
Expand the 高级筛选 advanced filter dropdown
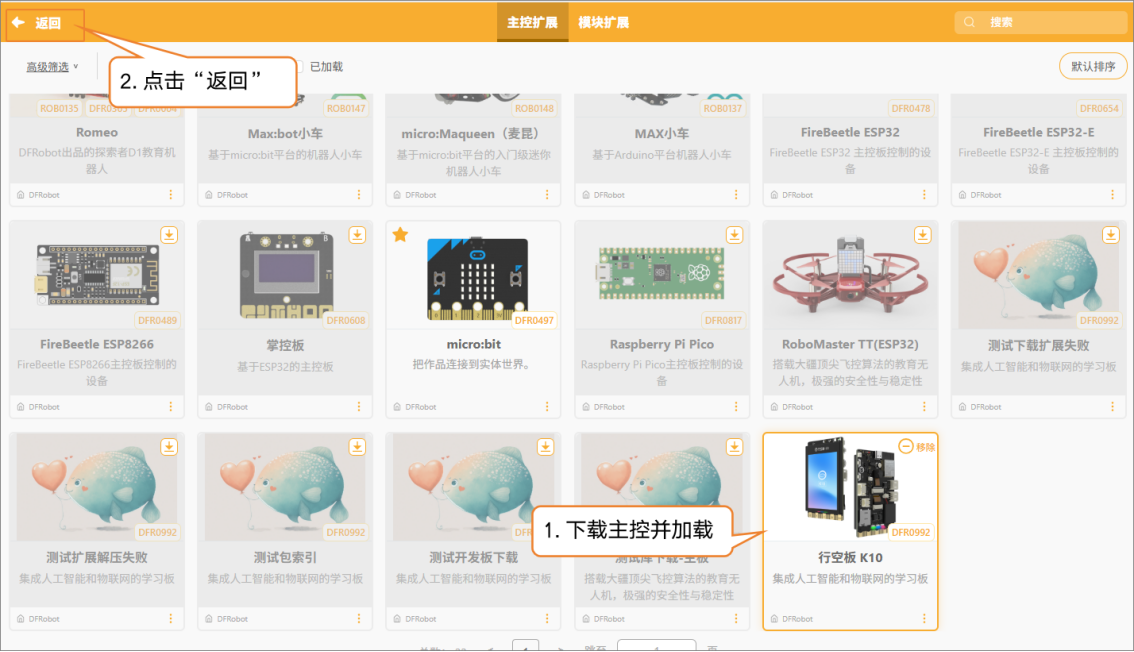(x=52, y=67)
